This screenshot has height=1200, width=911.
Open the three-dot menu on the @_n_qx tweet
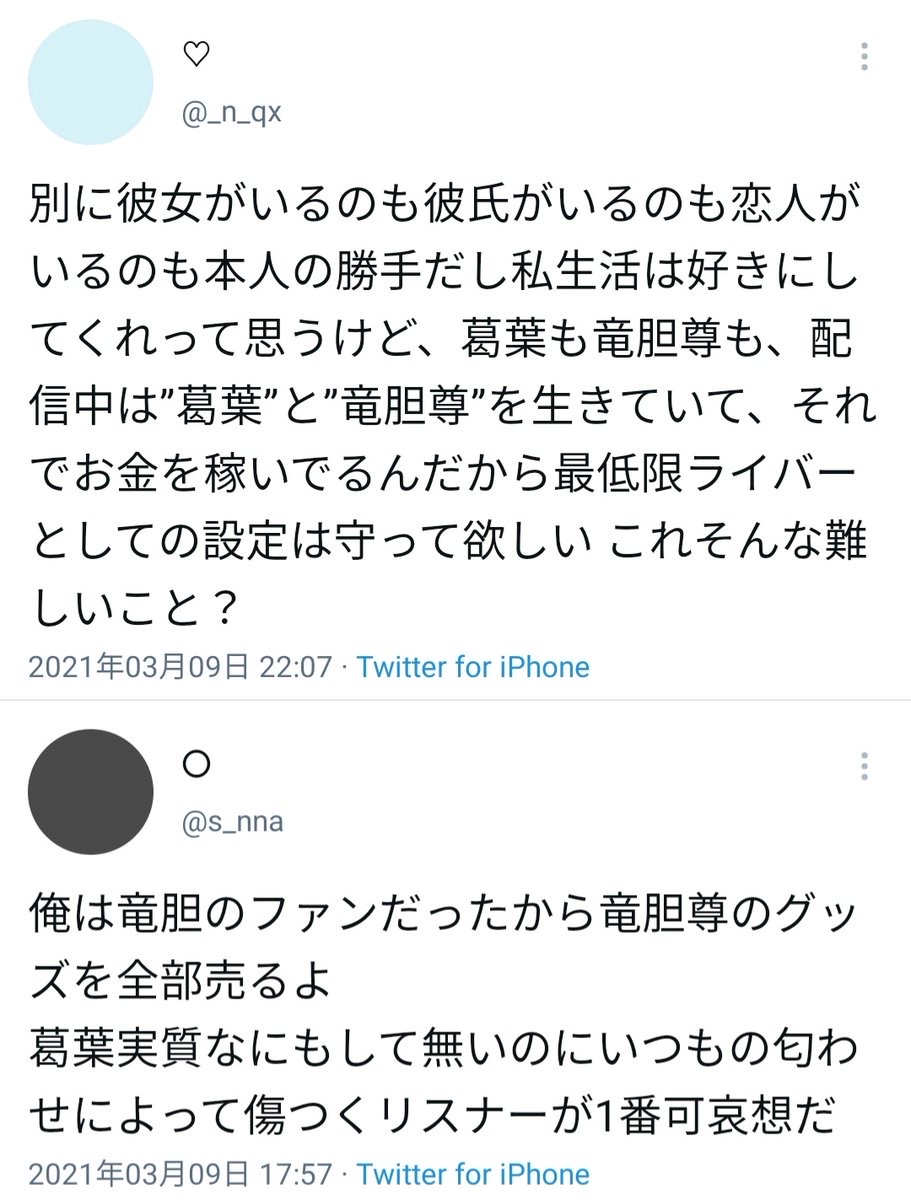(x=864, y=58)
